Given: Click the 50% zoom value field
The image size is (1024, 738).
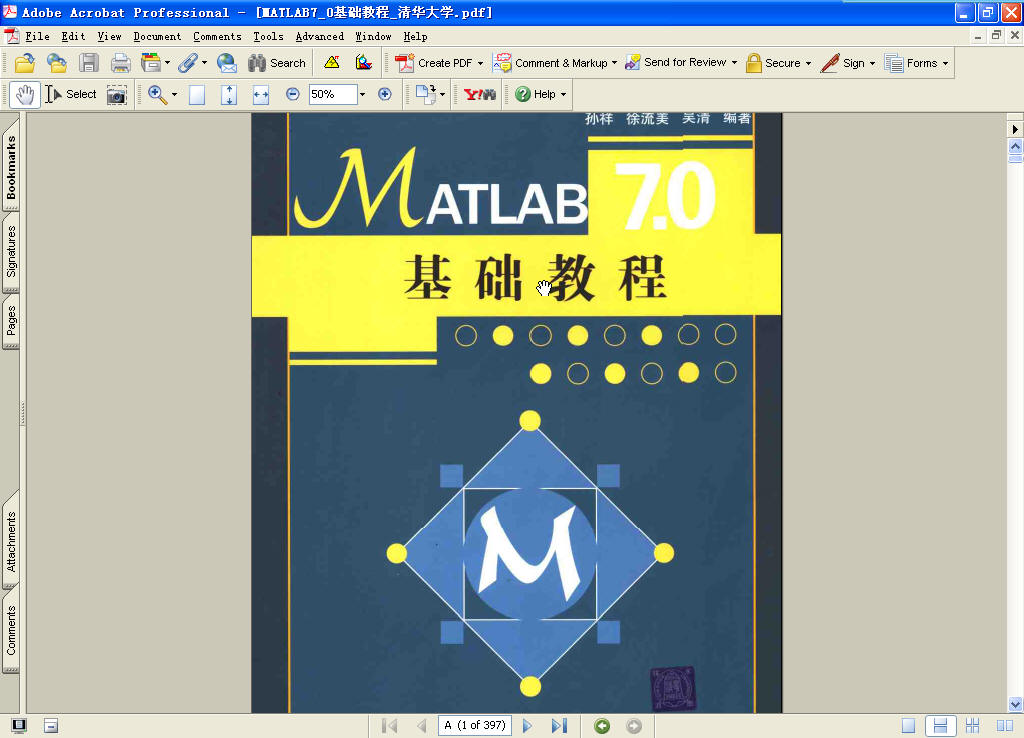Looking at the screenshot, I should pyautogui.click(x=332, y=95).
